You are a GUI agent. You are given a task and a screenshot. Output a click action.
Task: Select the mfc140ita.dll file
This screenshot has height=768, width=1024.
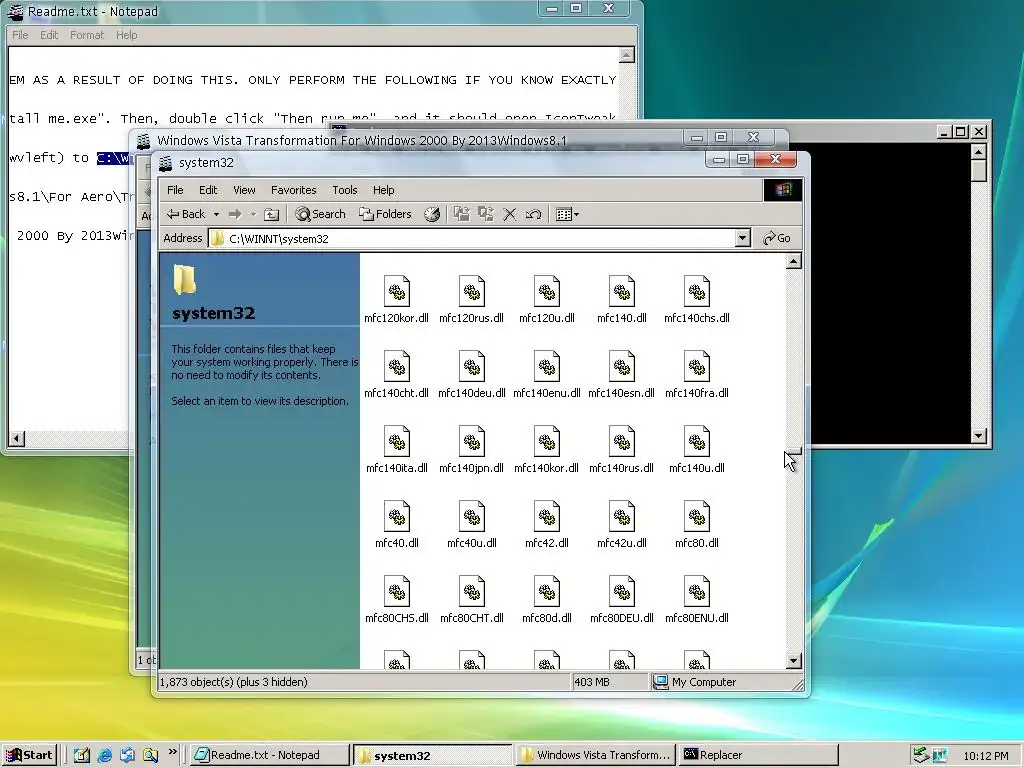(x=396, y=449)
